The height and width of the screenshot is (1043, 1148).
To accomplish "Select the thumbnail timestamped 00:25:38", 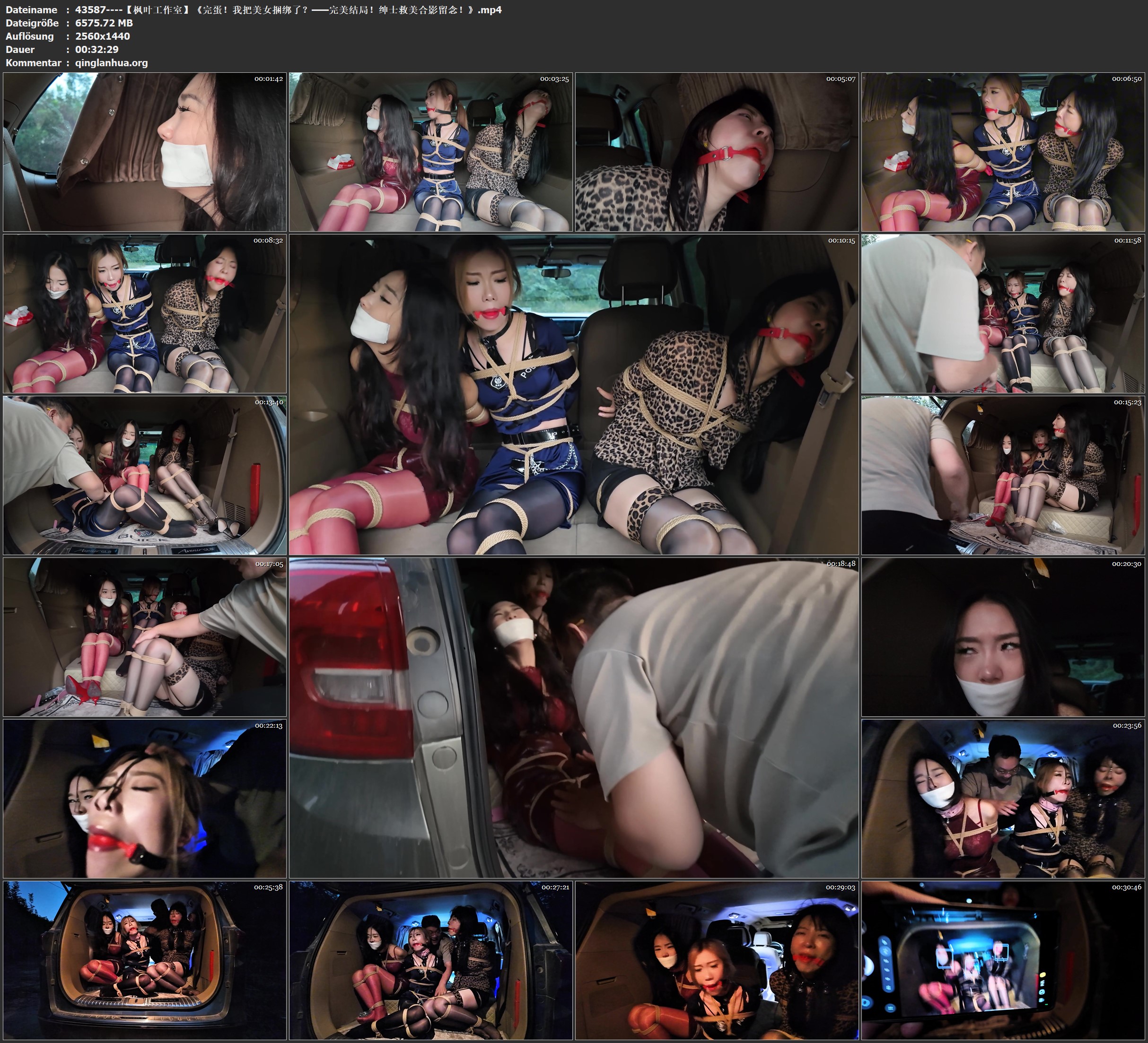I will point(145,960).
